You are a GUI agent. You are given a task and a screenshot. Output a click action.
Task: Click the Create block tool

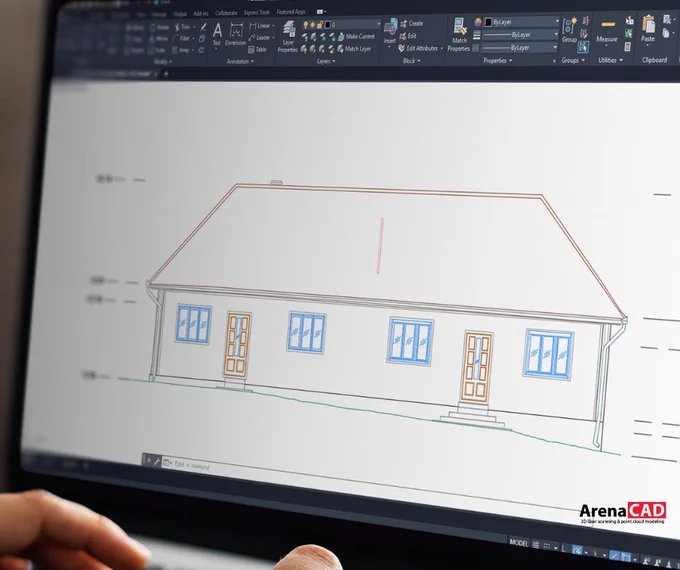coord(412,23)
